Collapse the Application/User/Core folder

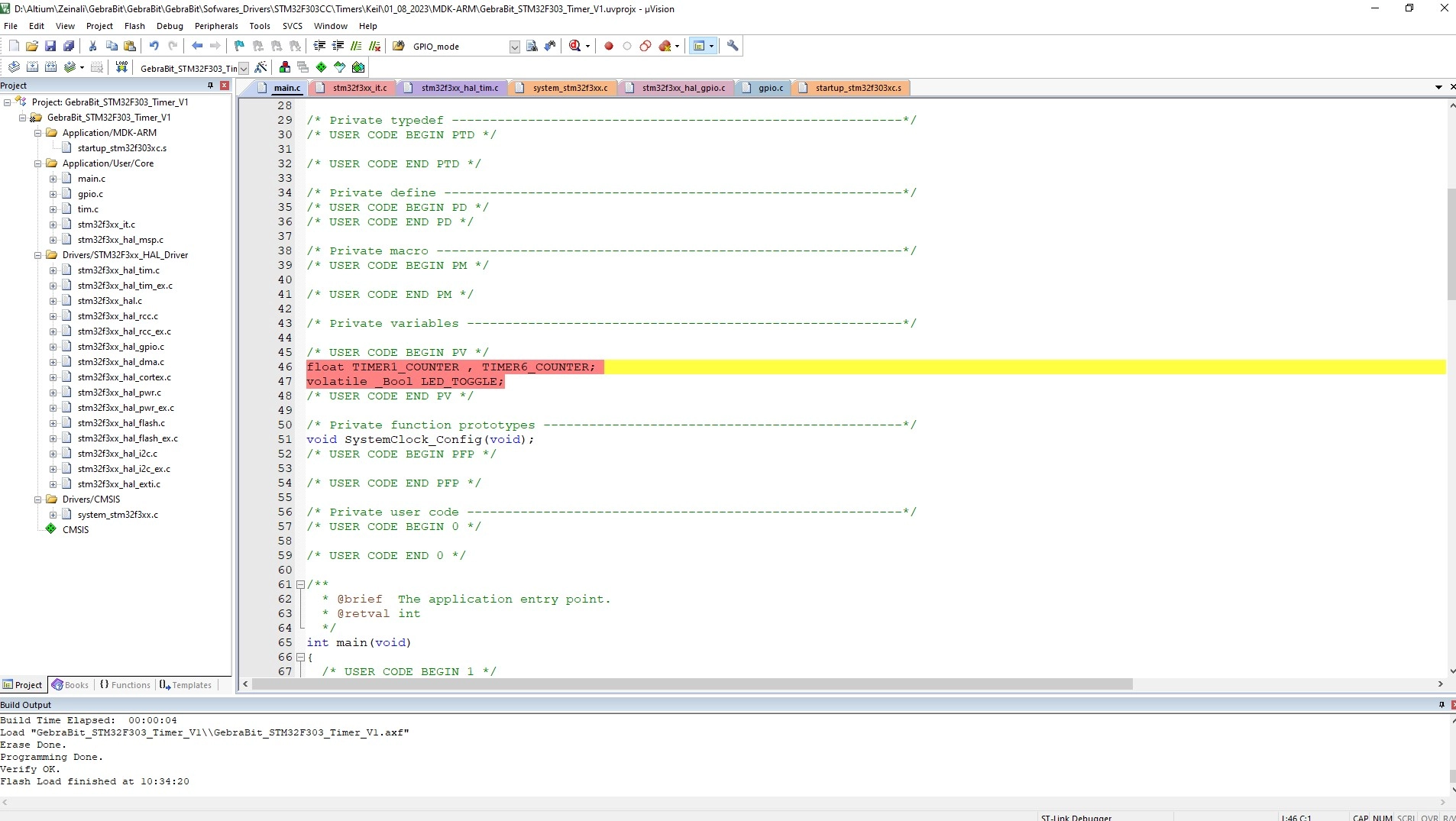[37, 163]
